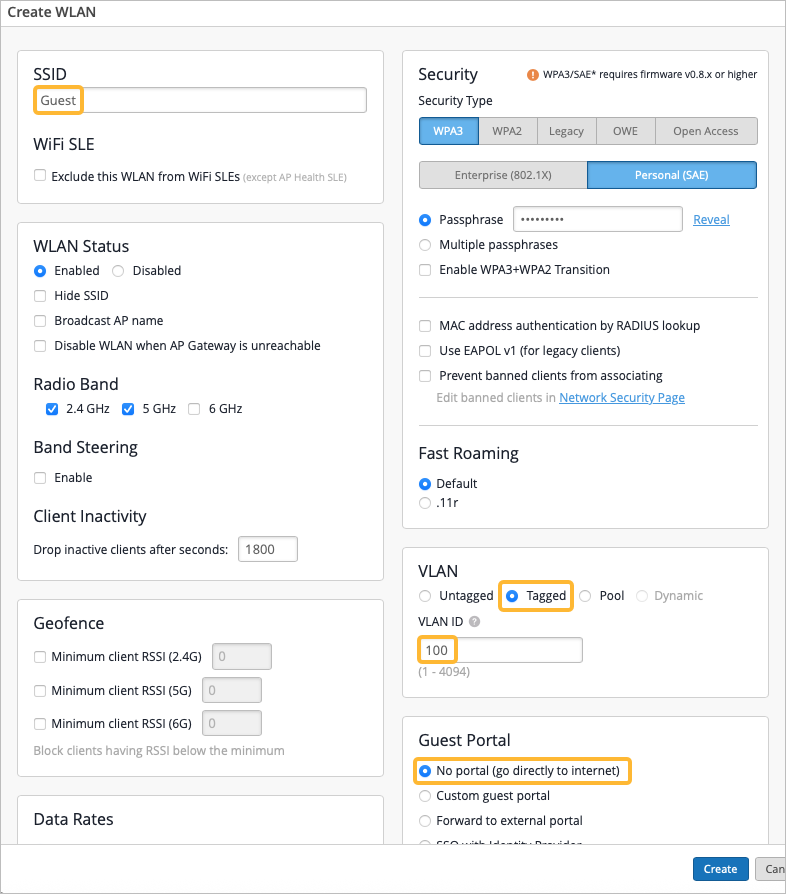Screen dimensions: 786x894
Task: Click the orange firmware warning icon
Action: (533, 75)
